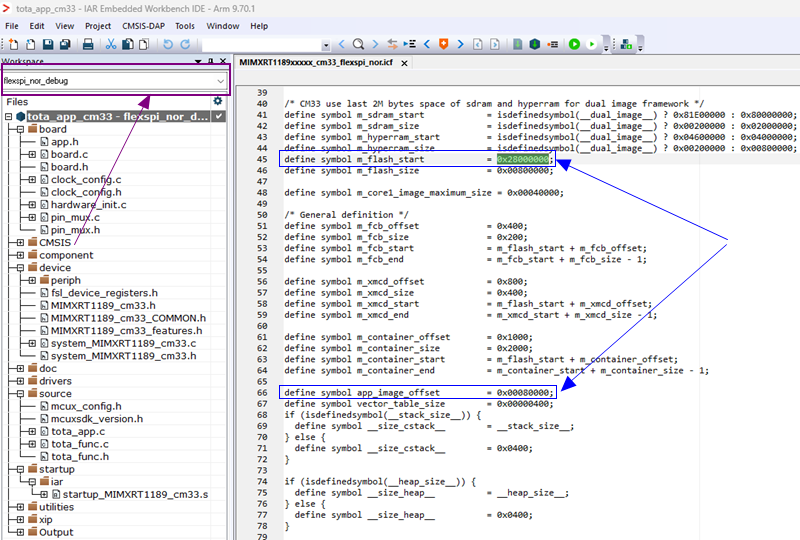
Task: Click the Save All toolbar icon
Action: (65, 44)
